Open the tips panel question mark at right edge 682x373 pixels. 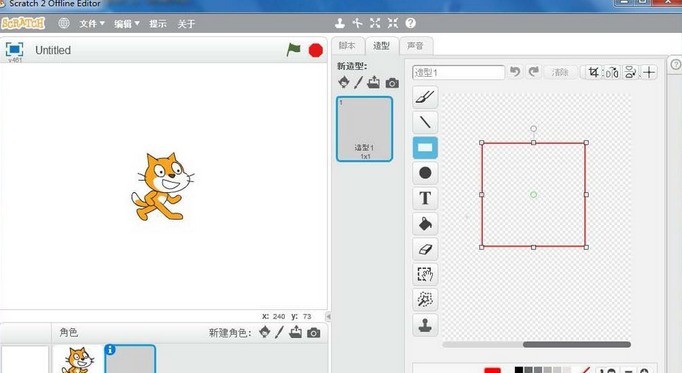pyautogui.click(x=675, y=65)
